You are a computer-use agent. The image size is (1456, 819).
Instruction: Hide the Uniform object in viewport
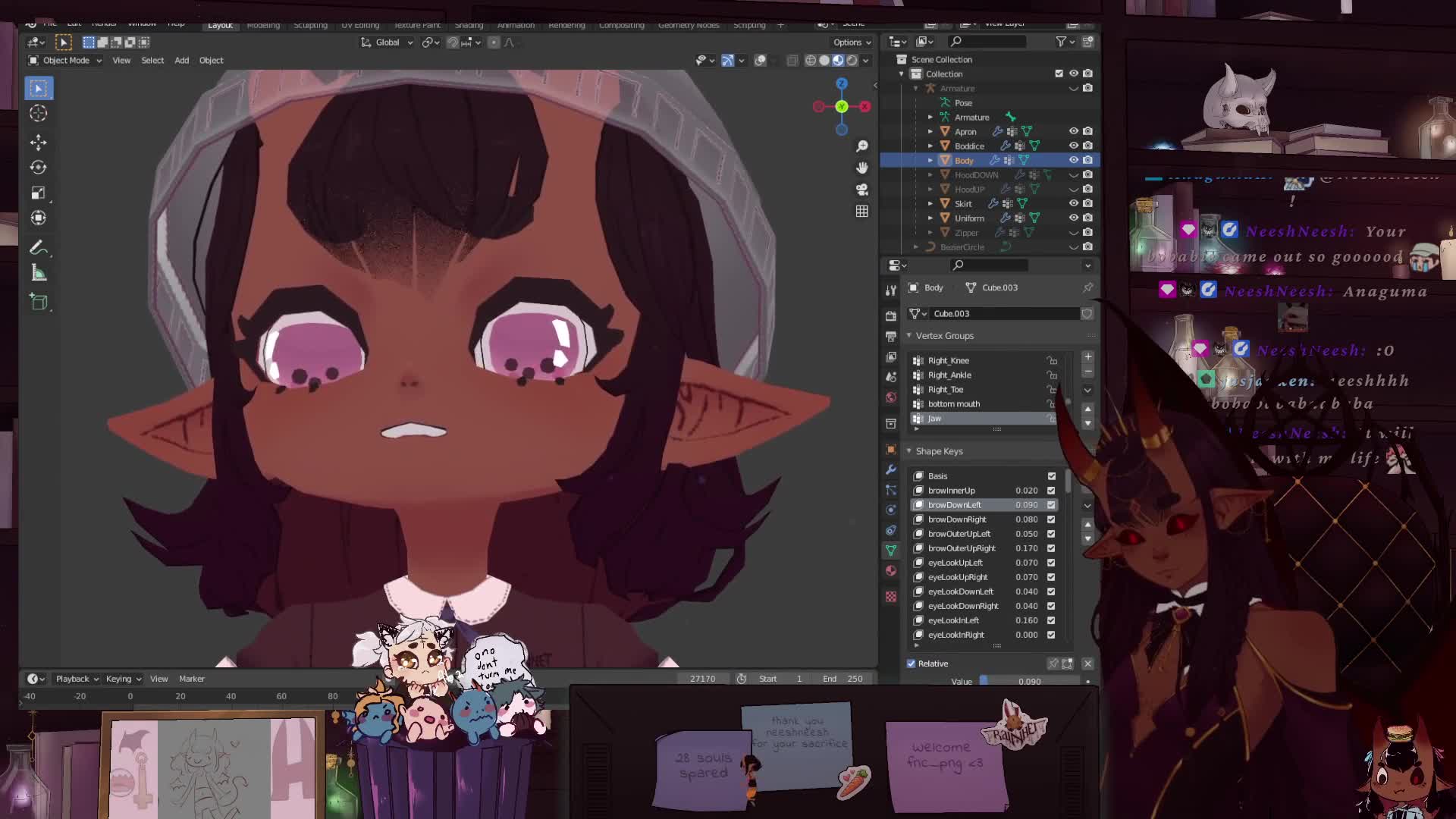1073,218
